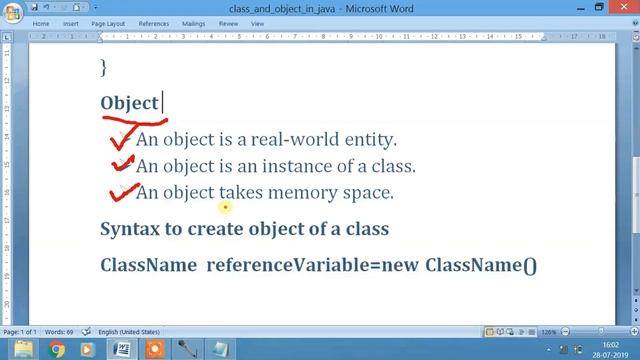The image size is (640, 360).
Task: Open the Customize Quick Access Toolbar dropdown
Action: pyautogui.click(x=96, y=7)
